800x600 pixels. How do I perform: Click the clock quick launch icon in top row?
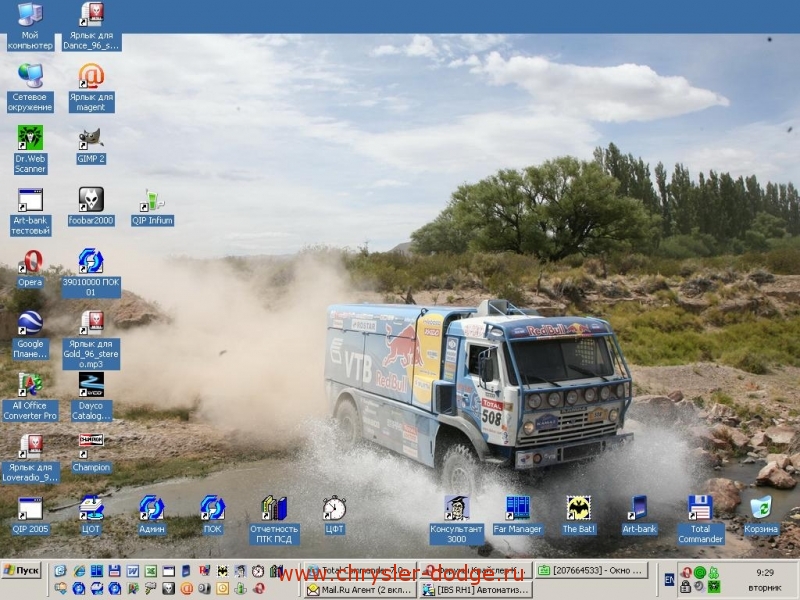coord(258,571)
